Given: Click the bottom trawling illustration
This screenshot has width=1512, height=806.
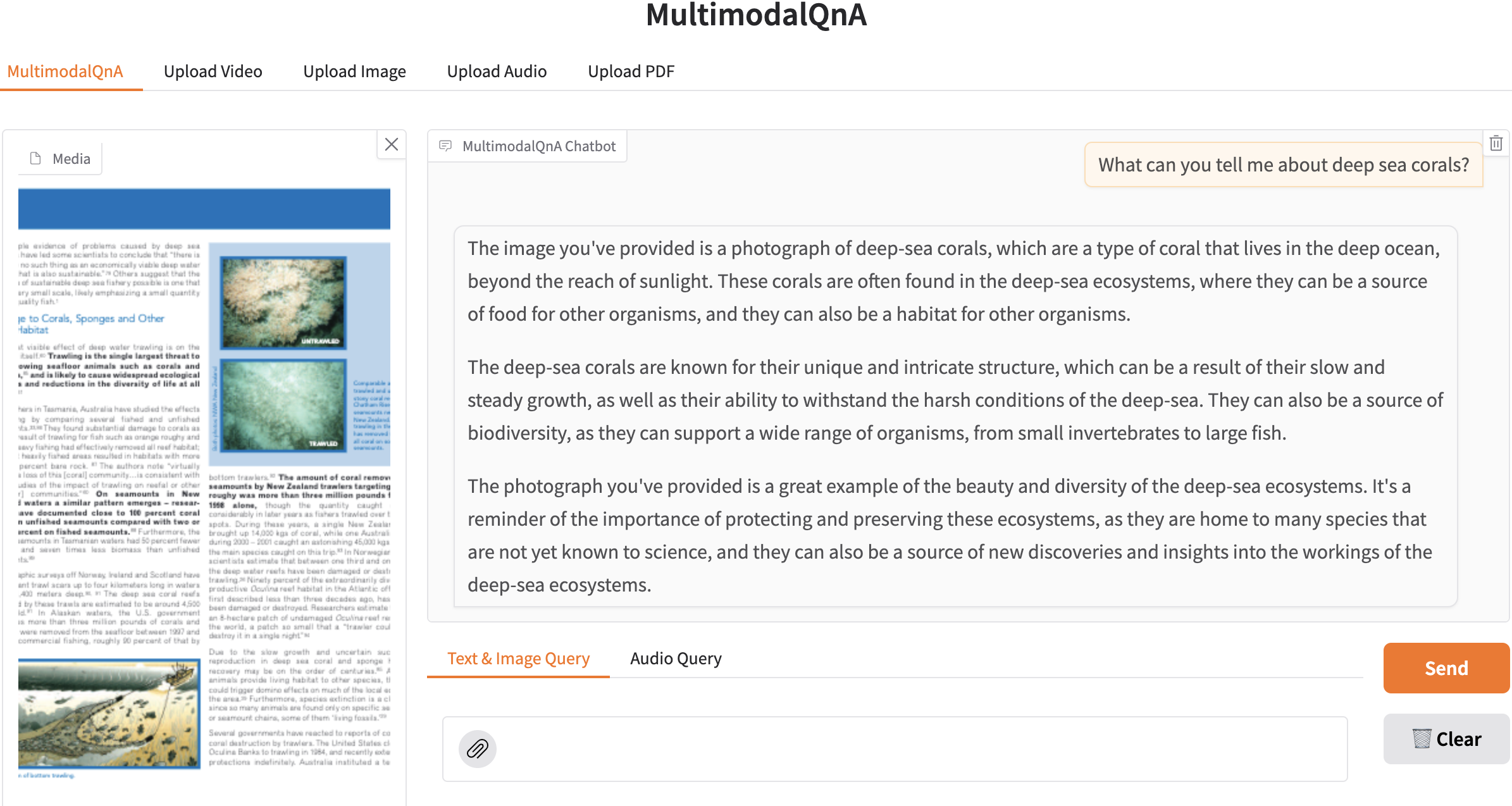Looking at the screenshot, I should [x=109, y=714].
